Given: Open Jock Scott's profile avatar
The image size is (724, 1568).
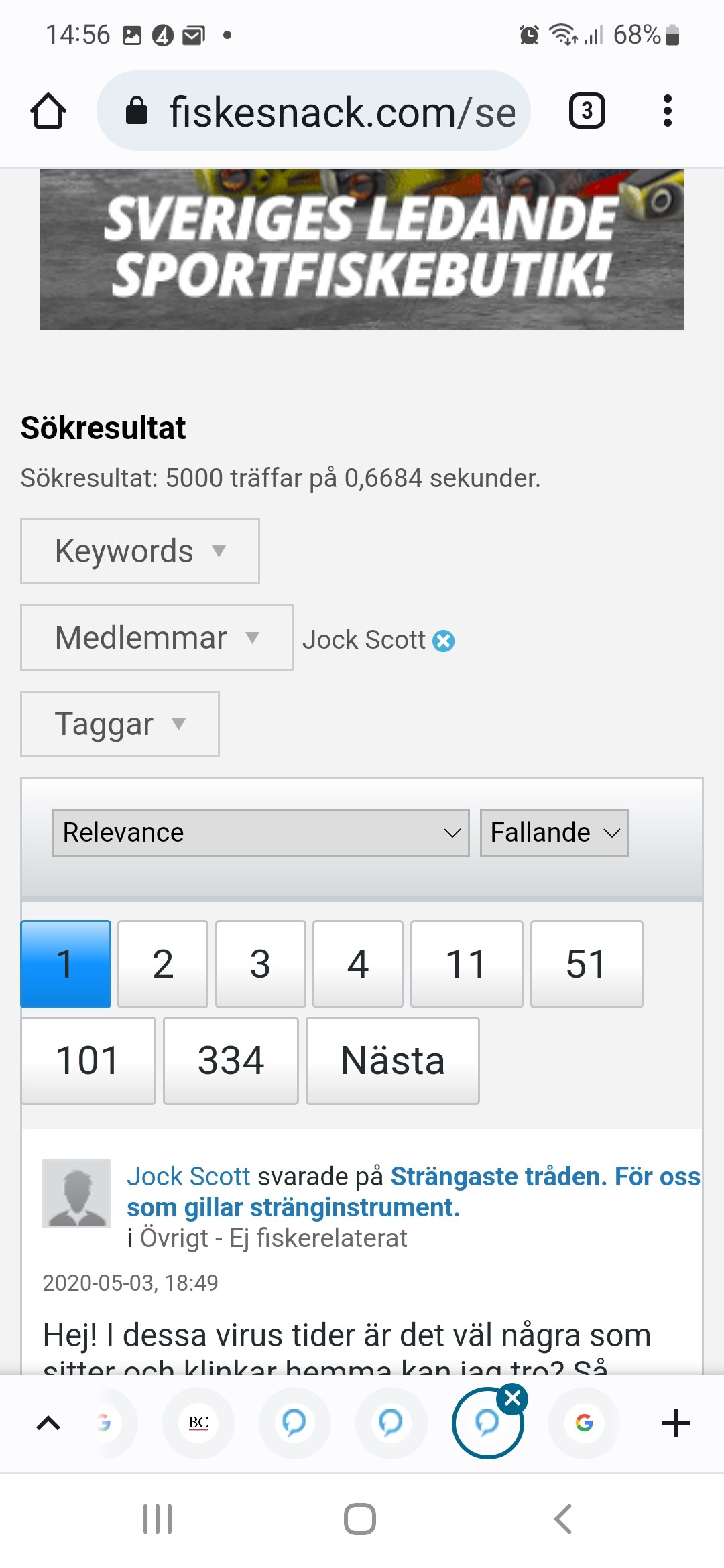Looking at the screenshot, I should 76,1193.
